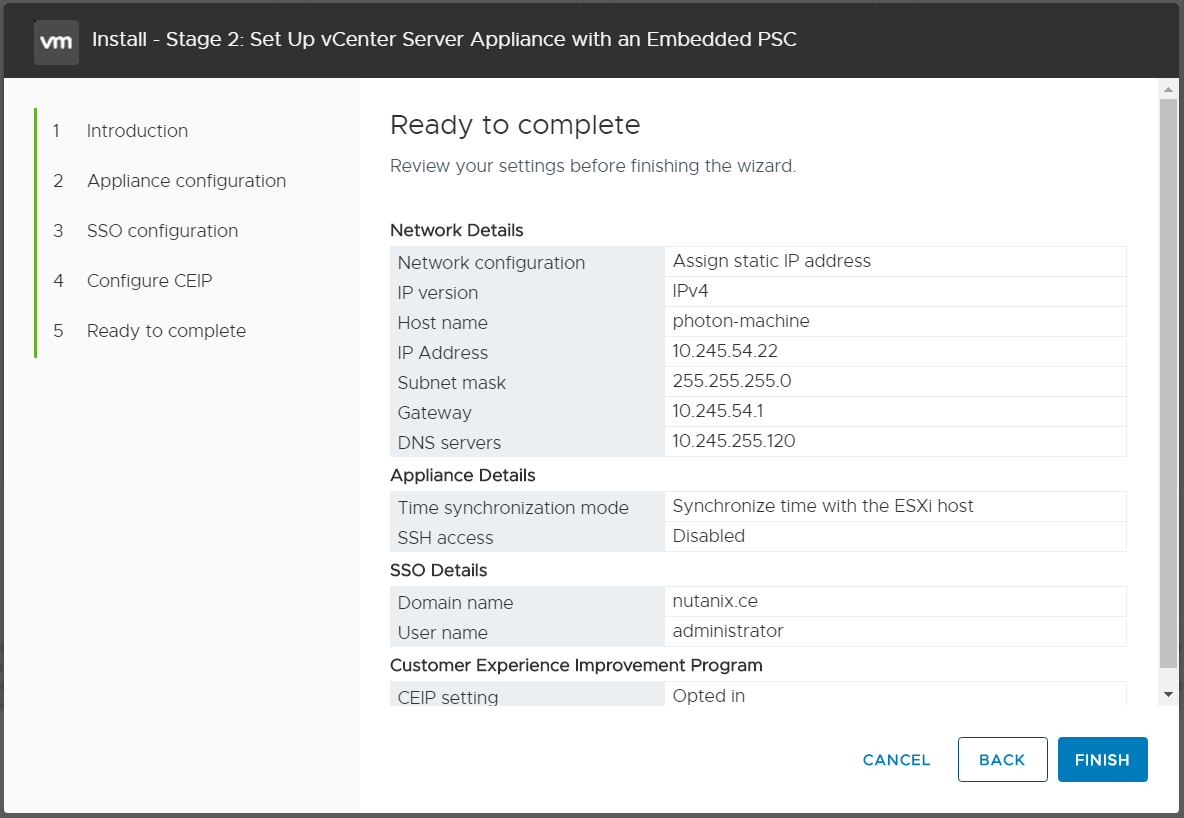Screen dimensions: 1184x818
Task: Click the 'Network configuration' row label
Action: 492,263
